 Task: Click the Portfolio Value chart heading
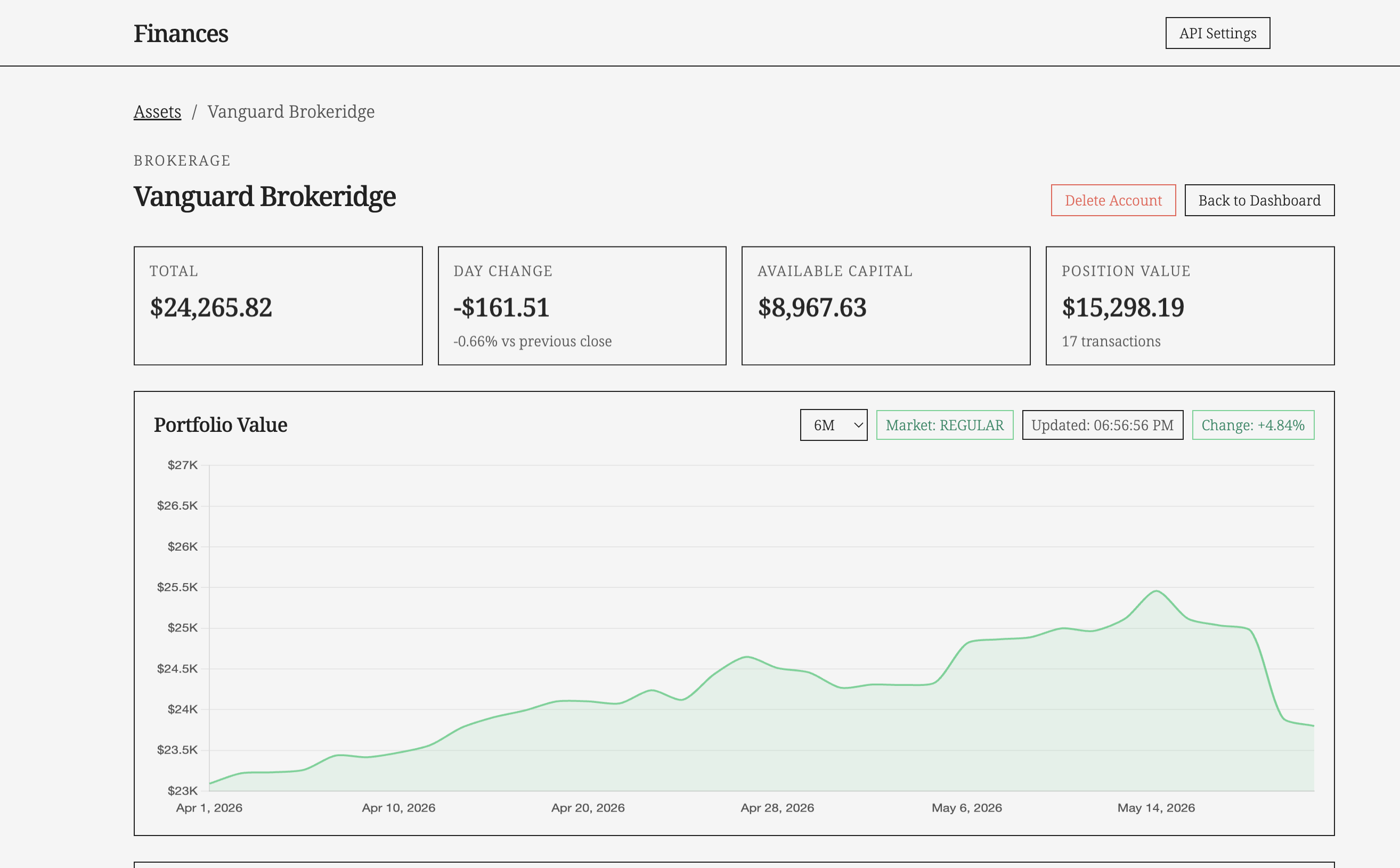221,425
